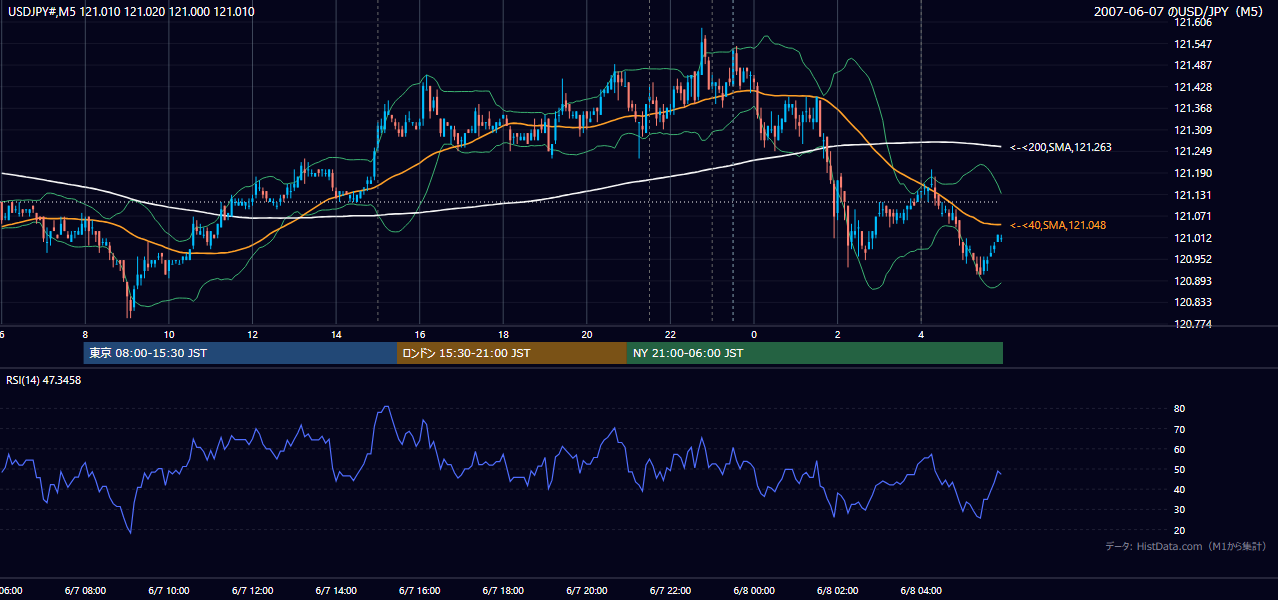The height and width of the screenshot is (600, 1278).
Task: Click hour tick 0 below the price chart
Action: (x=754, y=334)
